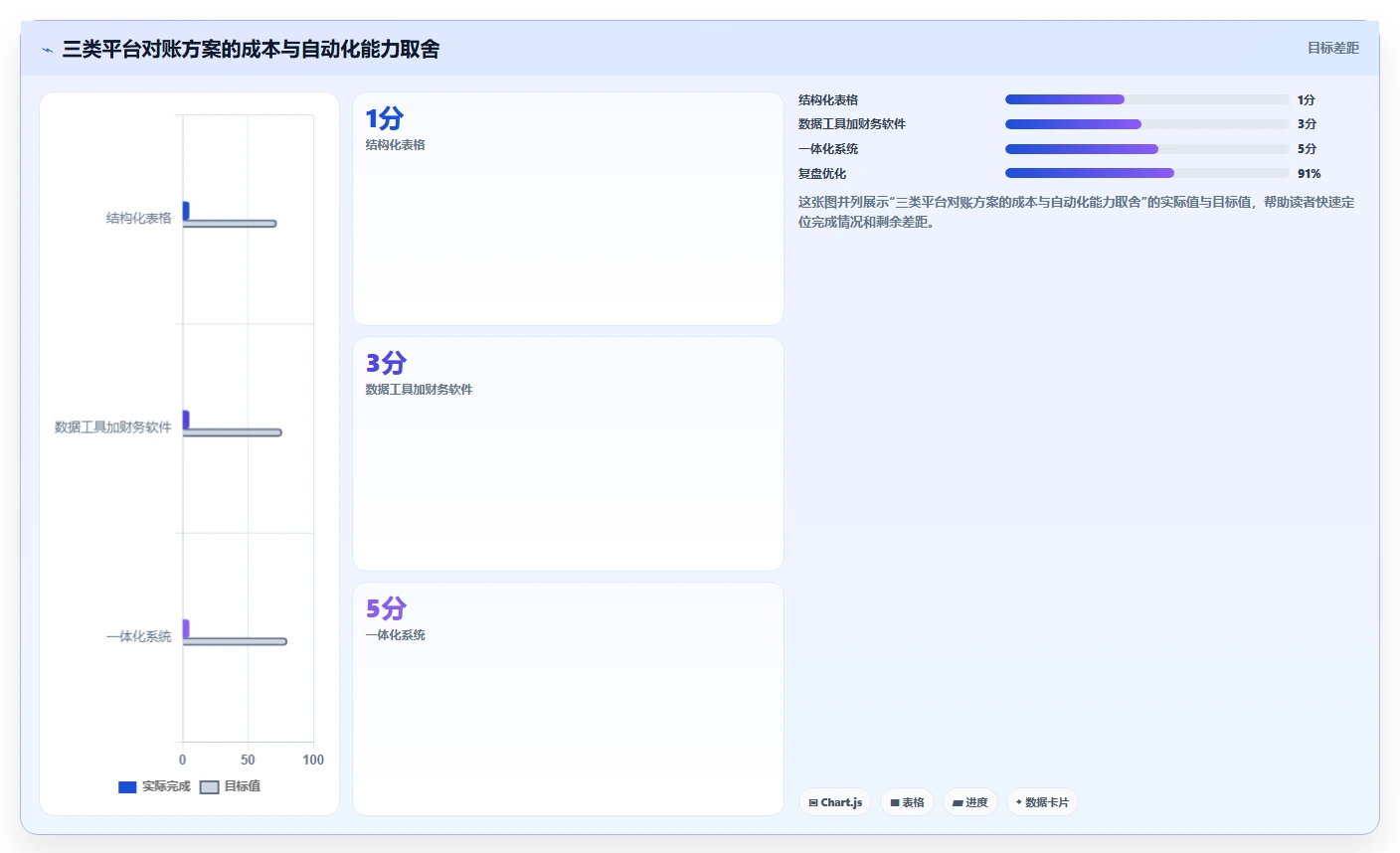Screen dimensions: 1400x853
Task: Toggle the 实际完成 legend item
Action: point(154,786)
